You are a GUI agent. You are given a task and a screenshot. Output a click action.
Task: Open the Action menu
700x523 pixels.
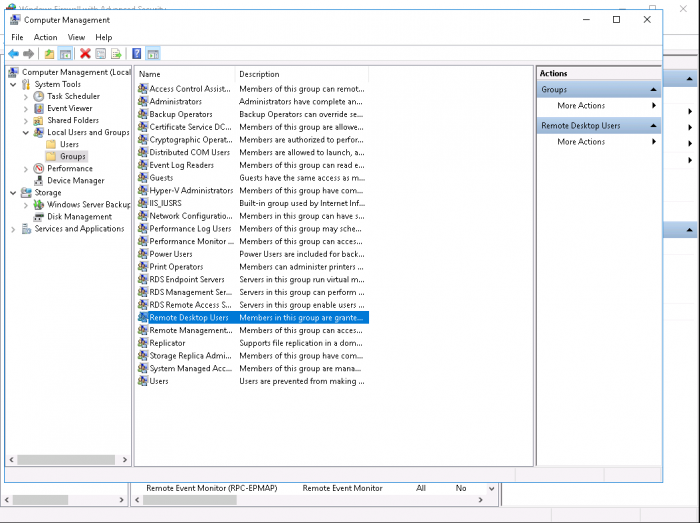[x=46, y=37]
